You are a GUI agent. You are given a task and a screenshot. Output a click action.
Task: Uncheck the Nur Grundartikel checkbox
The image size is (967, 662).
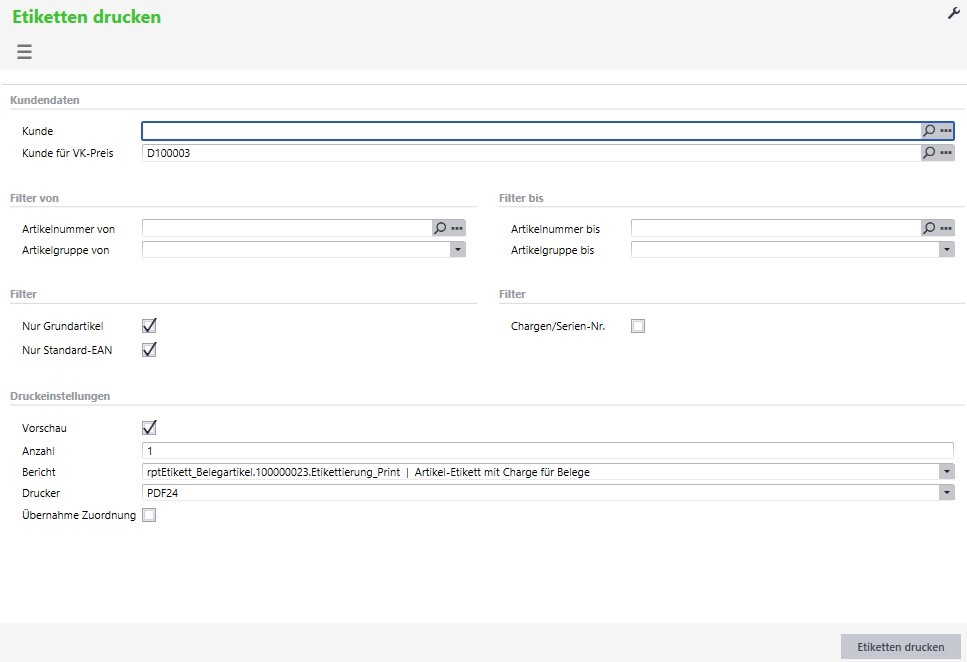[150, 326]
